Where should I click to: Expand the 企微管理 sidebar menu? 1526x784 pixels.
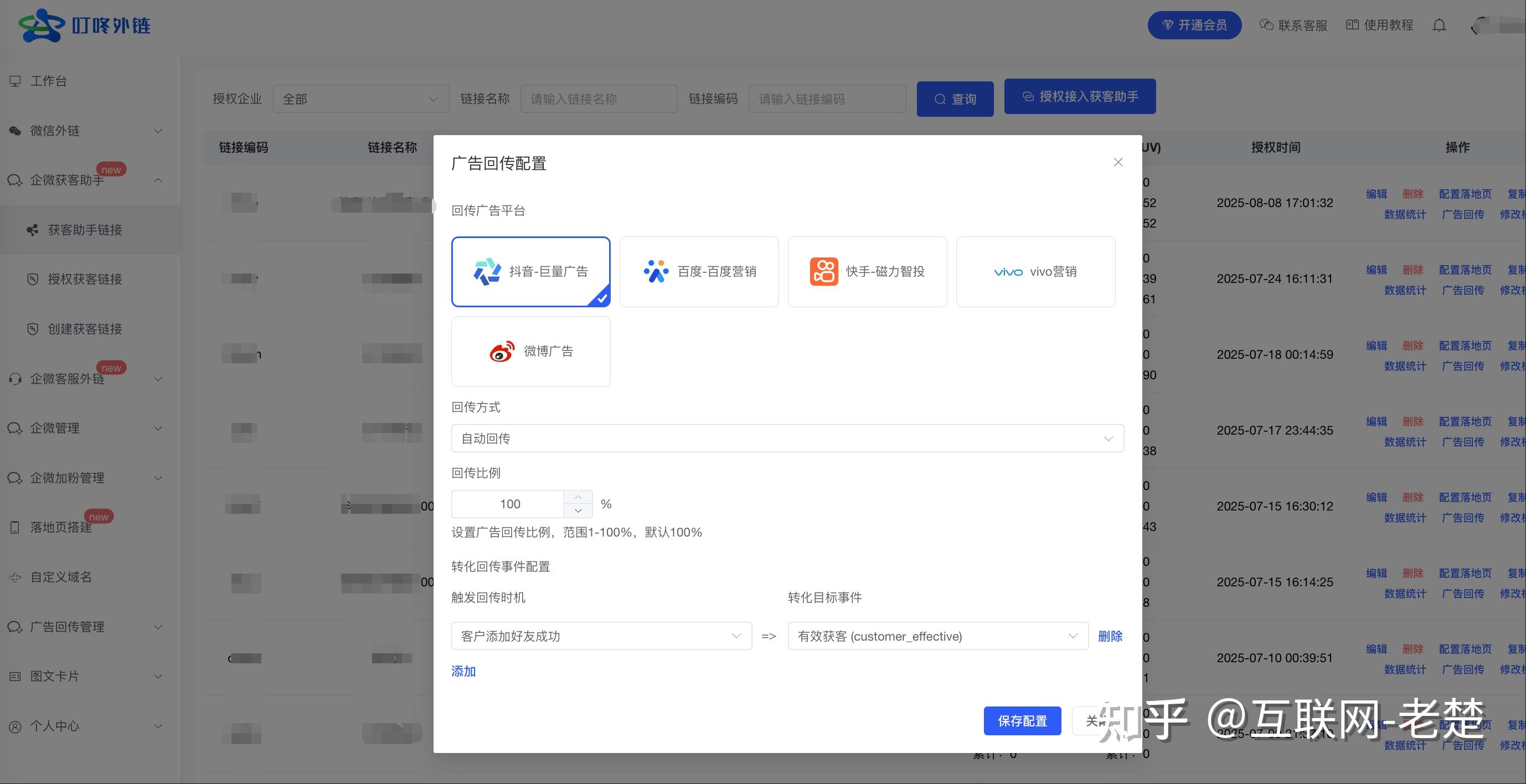tap(90, 428)
